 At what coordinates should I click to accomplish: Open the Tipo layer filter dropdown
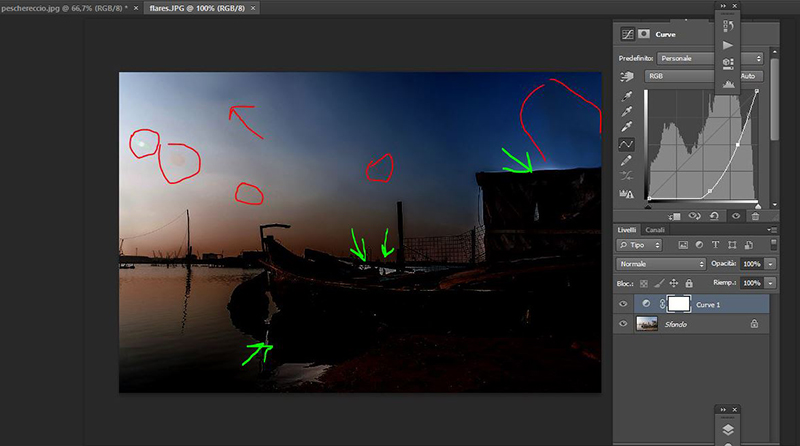[x=640, y=245]
